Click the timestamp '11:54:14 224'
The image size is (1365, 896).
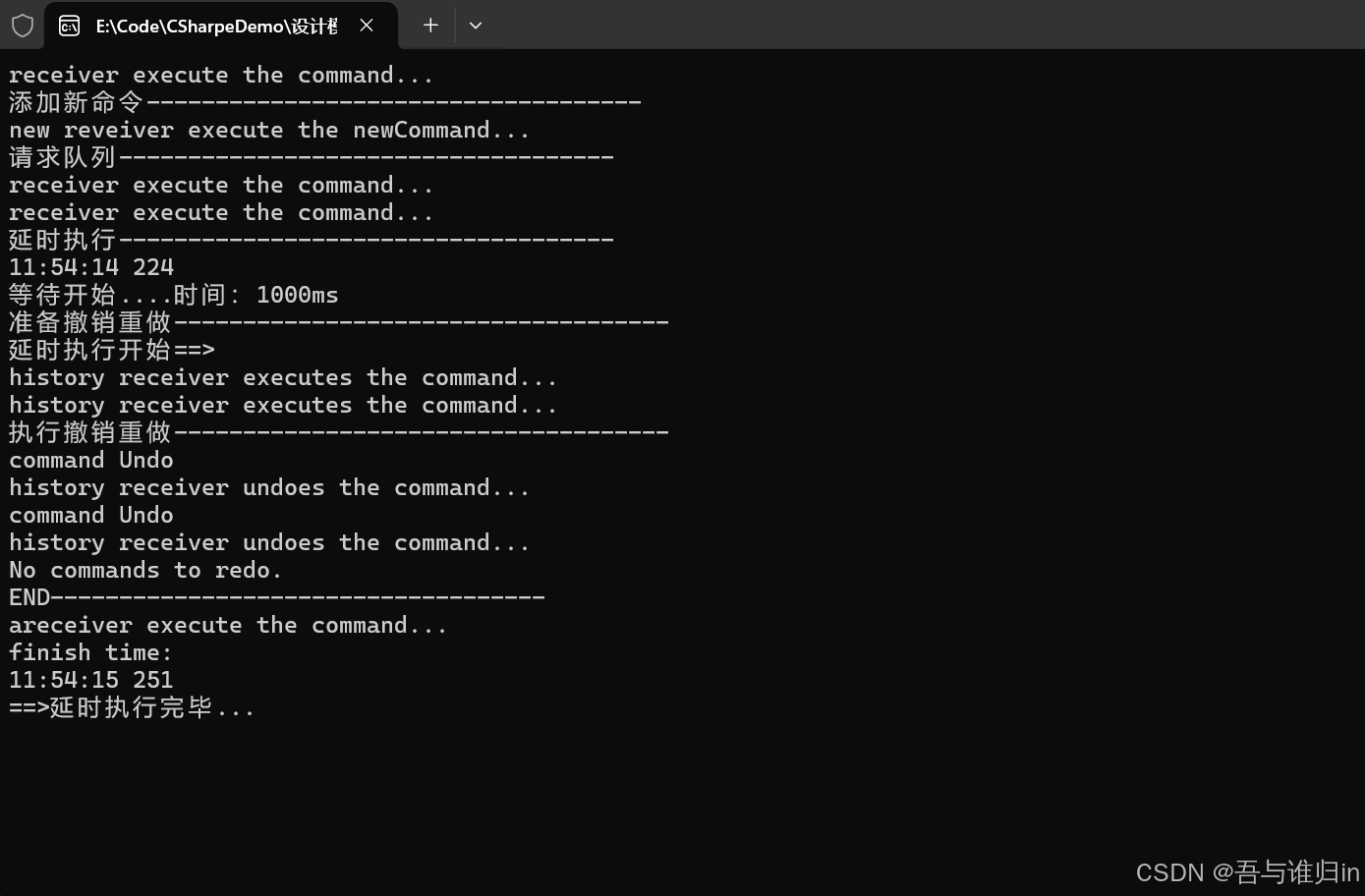pos(91,267)
